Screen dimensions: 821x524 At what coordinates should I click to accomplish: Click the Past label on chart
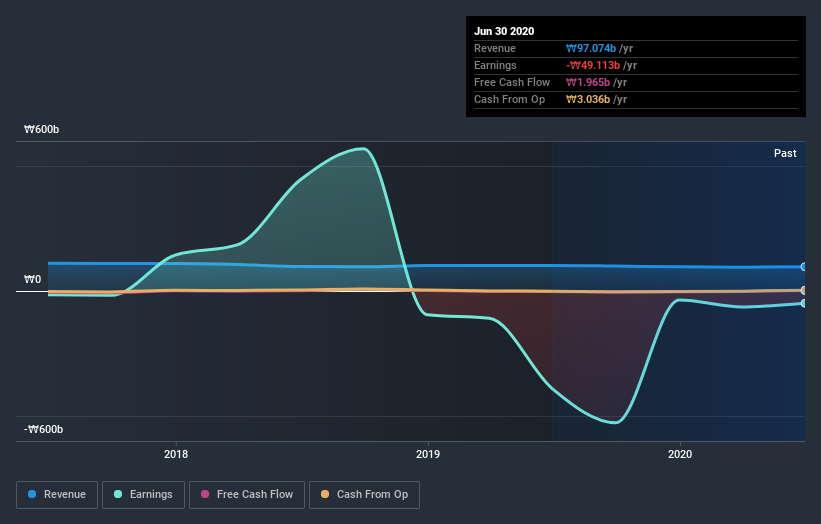tap(785, 153)
